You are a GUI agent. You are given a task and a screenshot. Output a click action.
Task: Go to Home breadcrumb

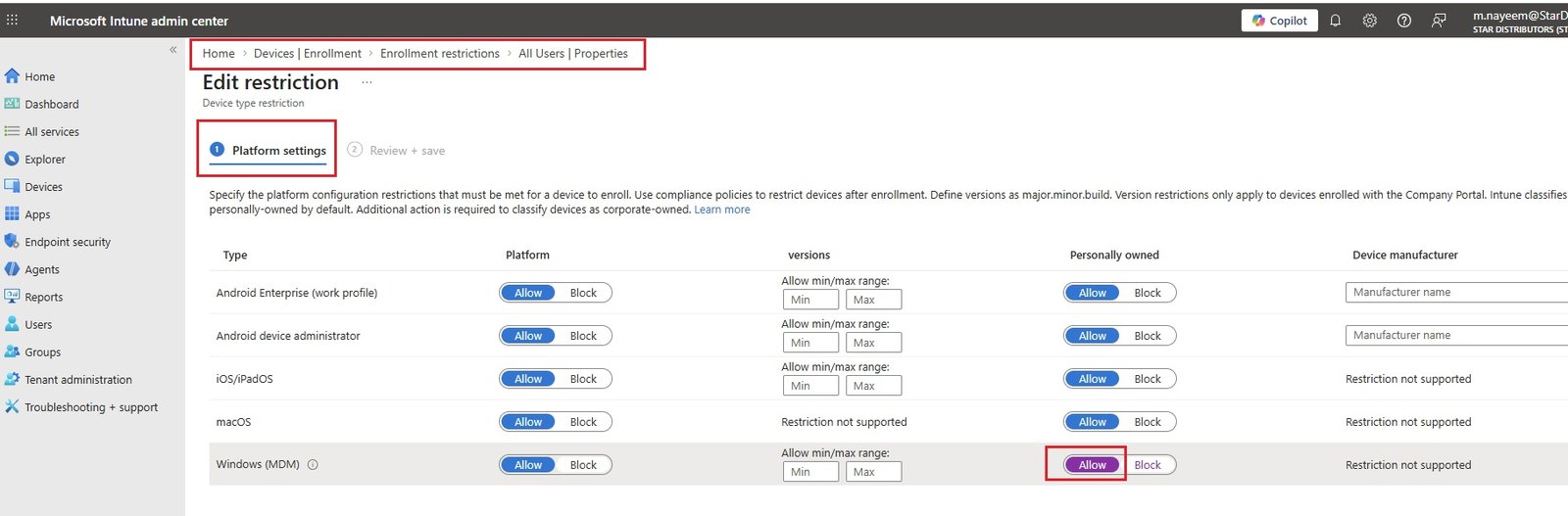219,53
